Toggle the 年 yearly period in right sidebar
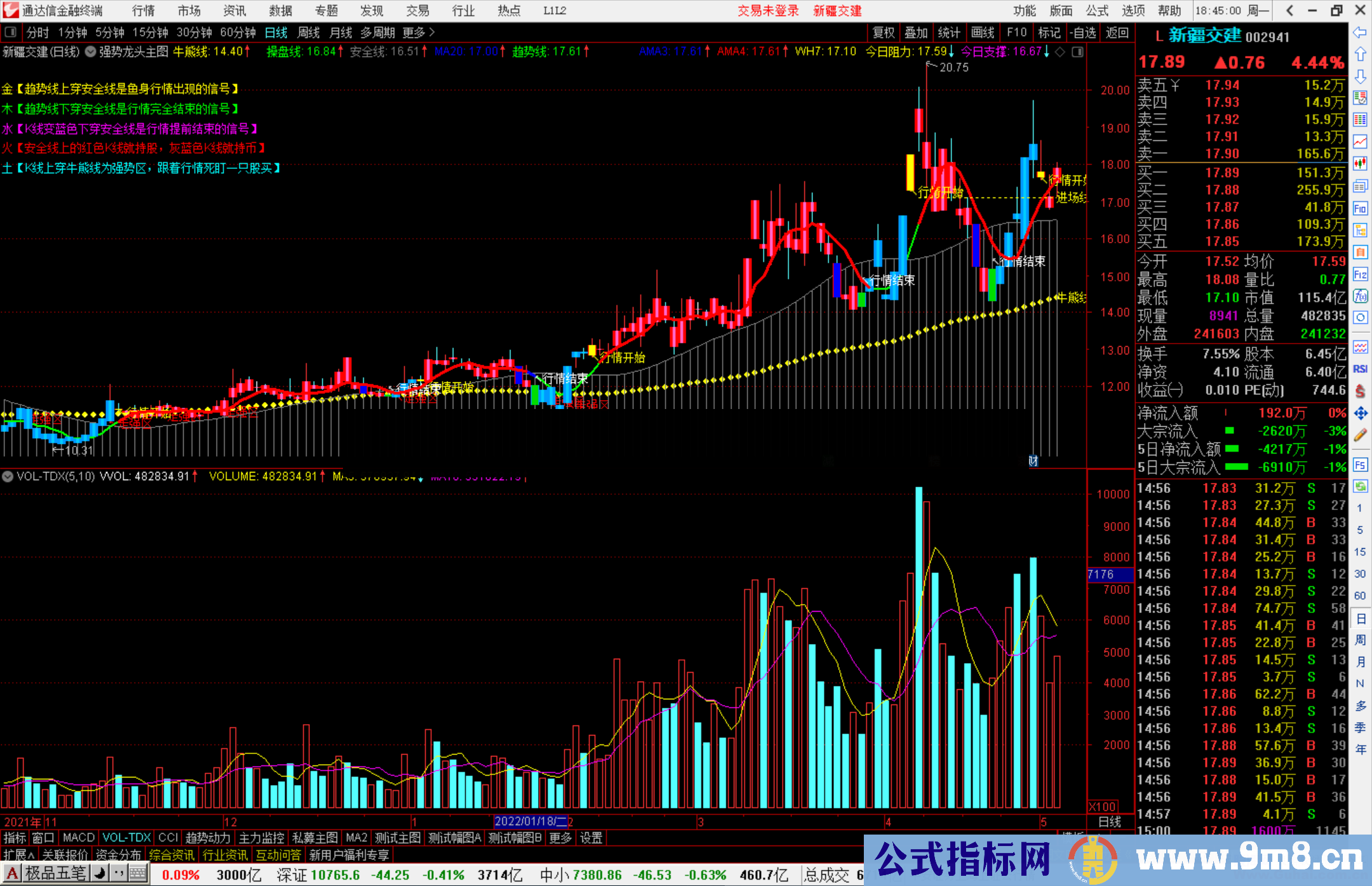This screenshot has height=886, width=1372. (1360, 749)
